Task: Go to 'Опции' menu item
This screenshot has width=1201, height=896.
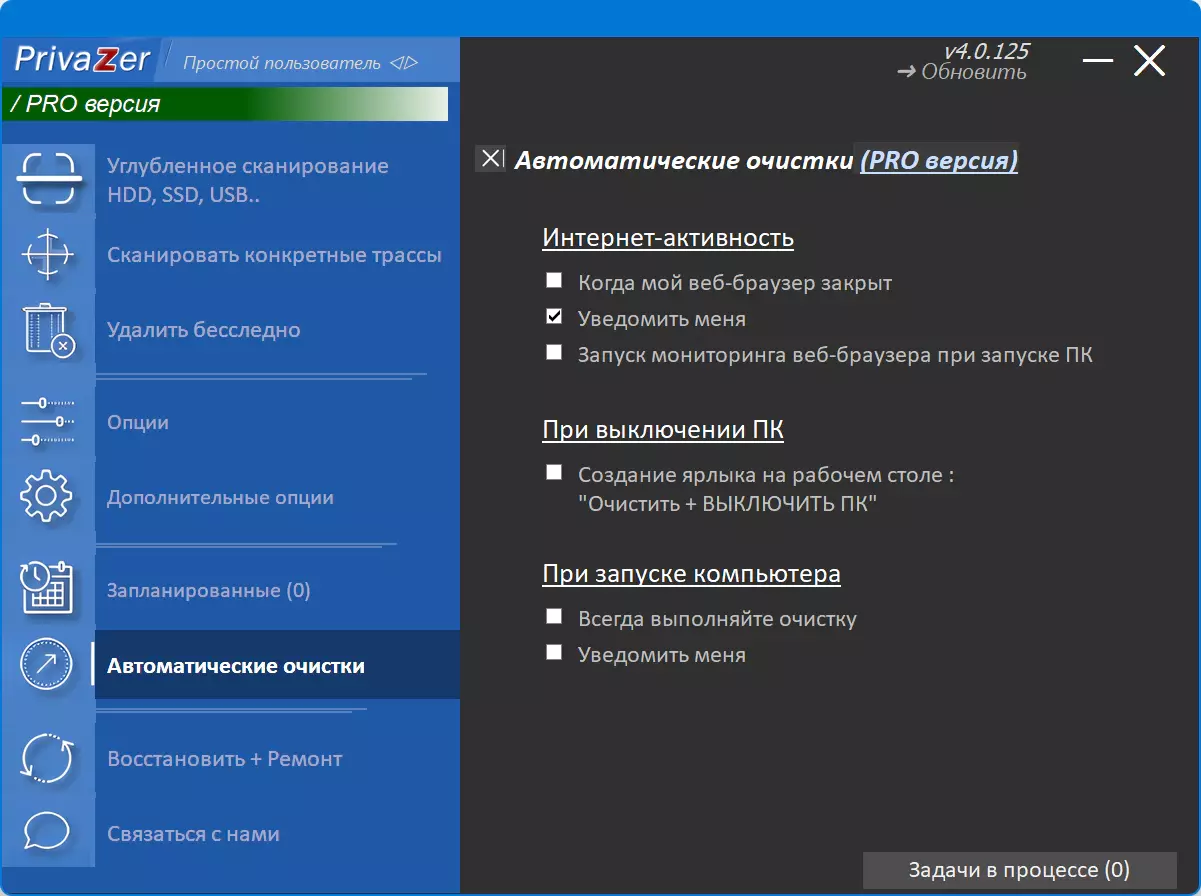Action: tap(138, 422)
